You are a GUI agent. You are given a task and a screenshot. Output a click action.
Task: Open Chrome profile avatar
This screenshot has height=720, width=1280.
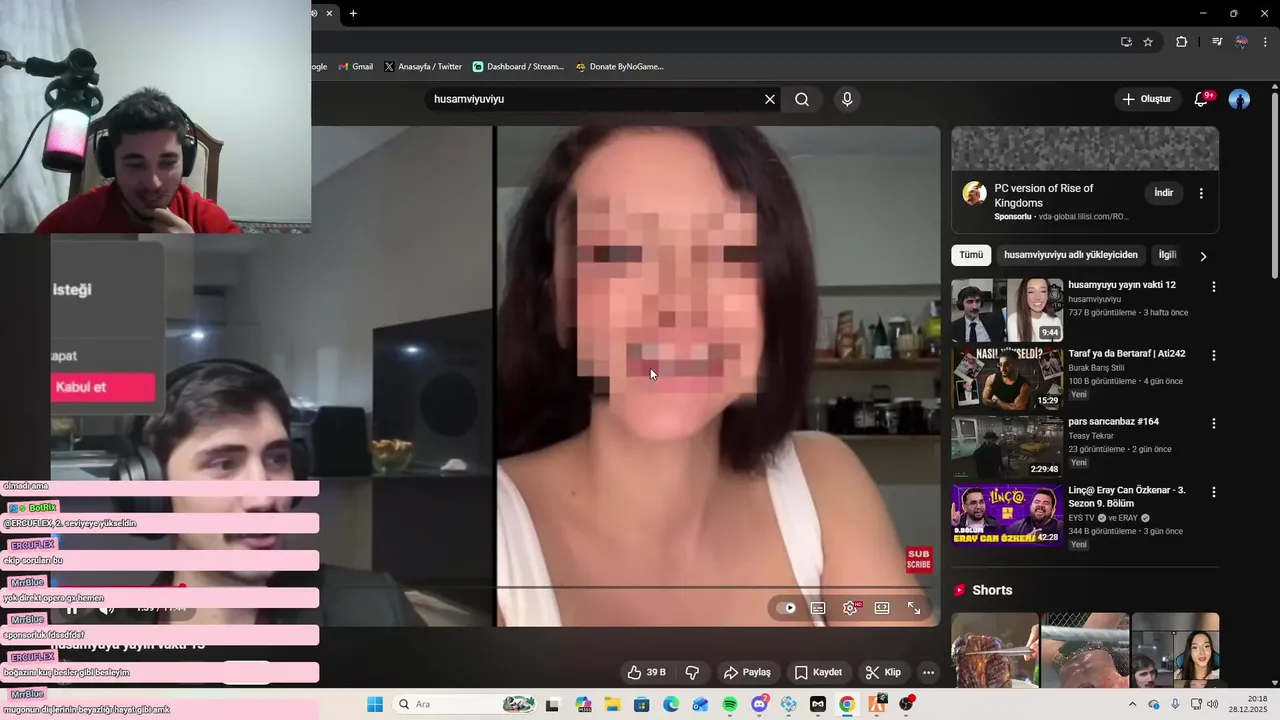(x=1242, y=42)
